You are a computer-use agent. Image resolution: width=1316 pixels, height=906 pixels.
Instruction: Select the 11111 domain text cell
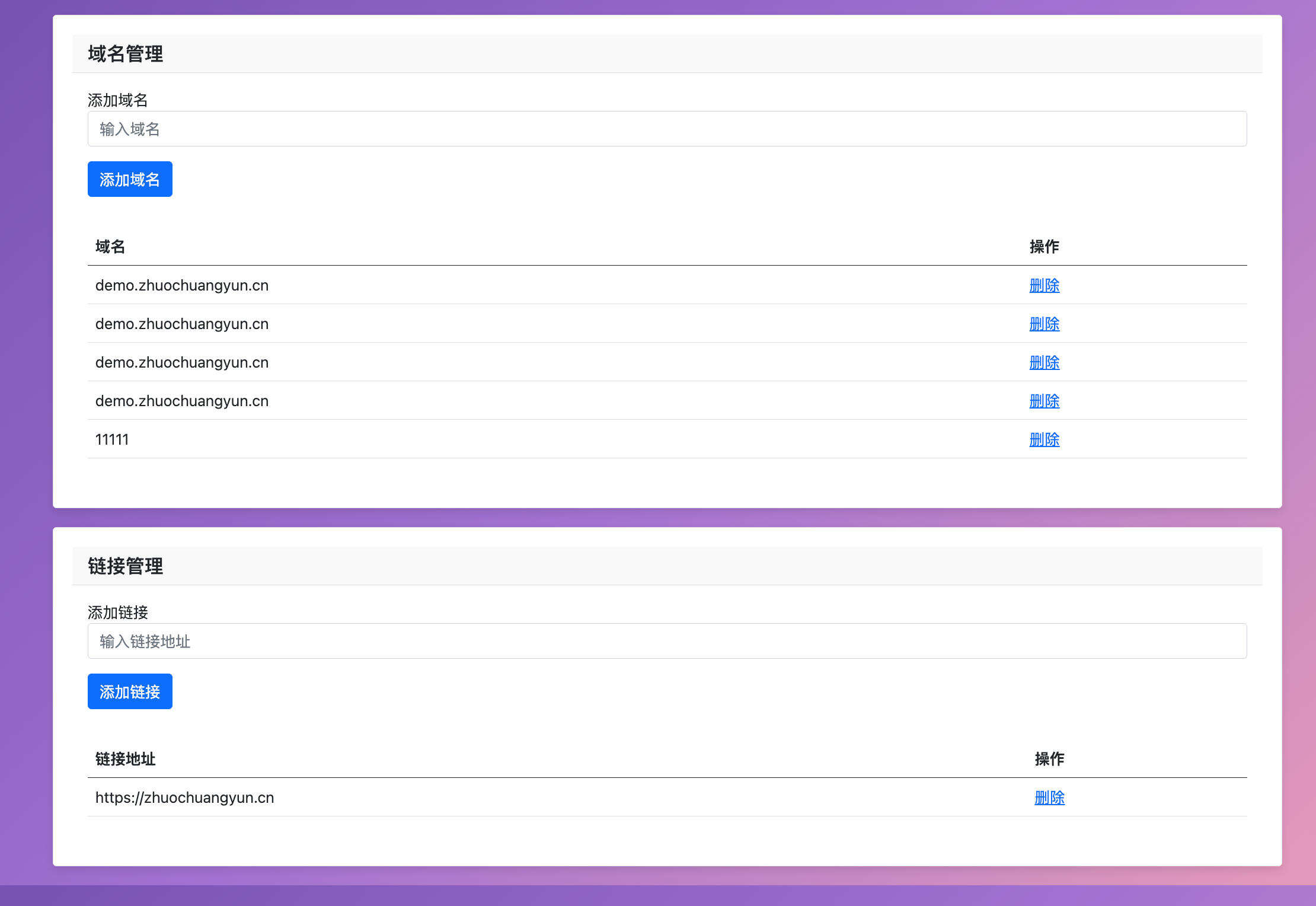[112, 439]
